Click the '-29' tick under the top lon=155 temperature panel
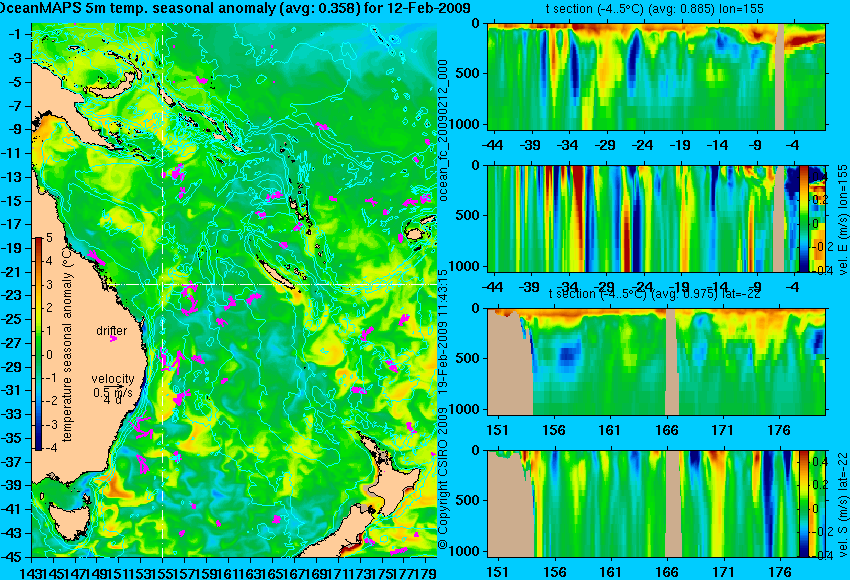The width and height of the screenshot is (850, 580). pos(605,145)
